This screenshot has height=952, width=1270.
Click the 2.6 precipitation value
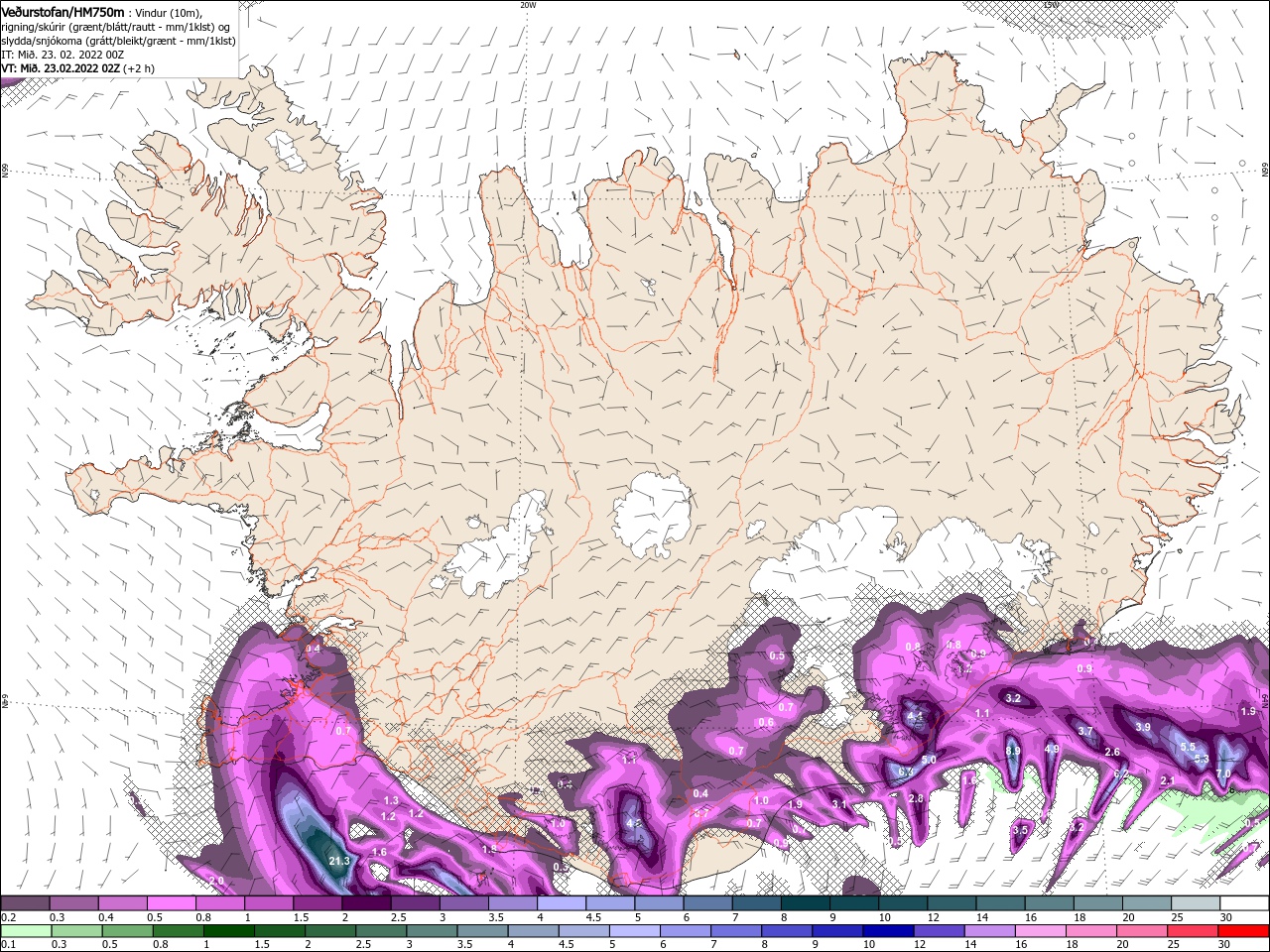pos(1112,752)
